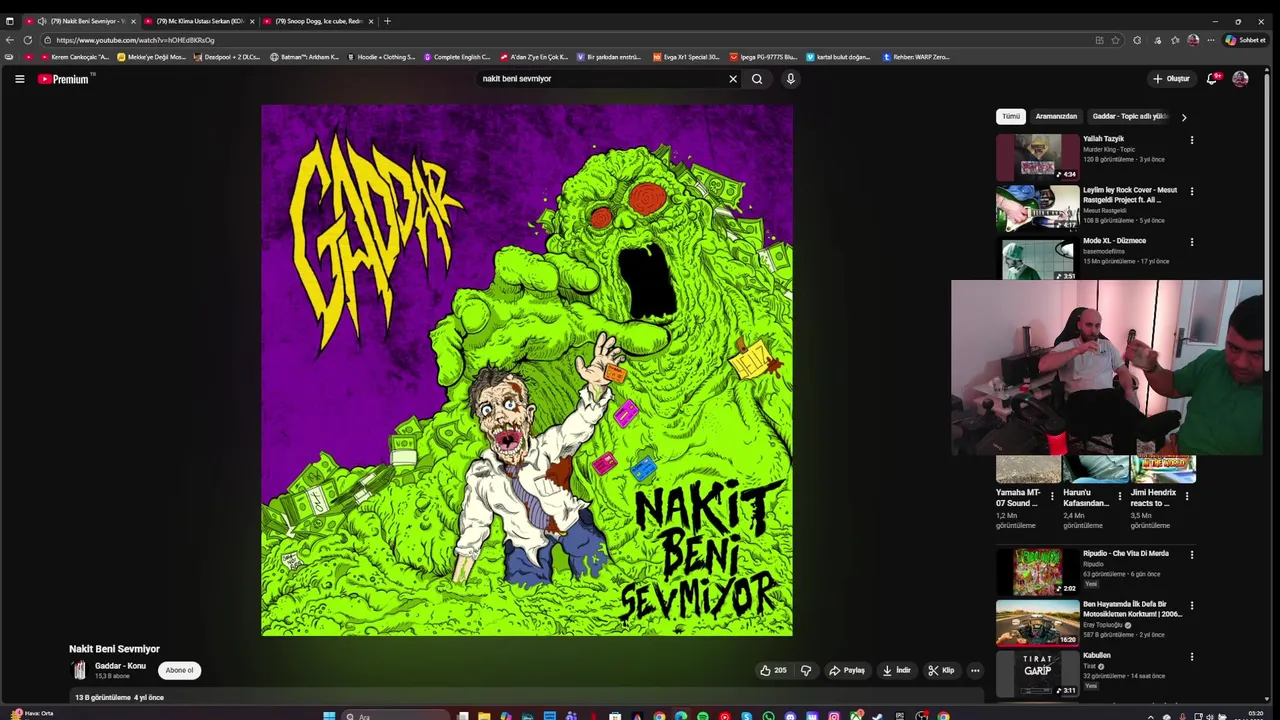
Task: Open Leylim ley Rock Cover video title
Action: [x=1130, y=194]
